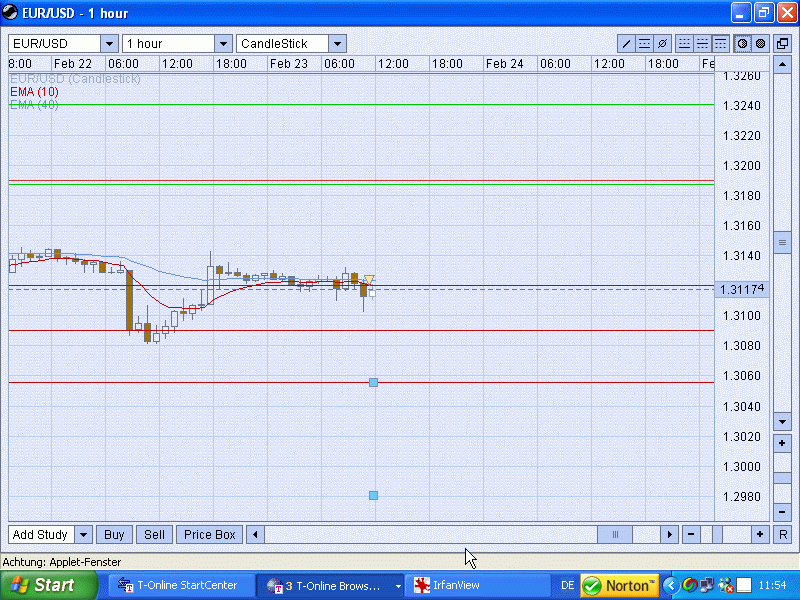The width and height of the screenshot is (800, 600).
Task: Select the trend line drawing tool
Action: [626, 44]
